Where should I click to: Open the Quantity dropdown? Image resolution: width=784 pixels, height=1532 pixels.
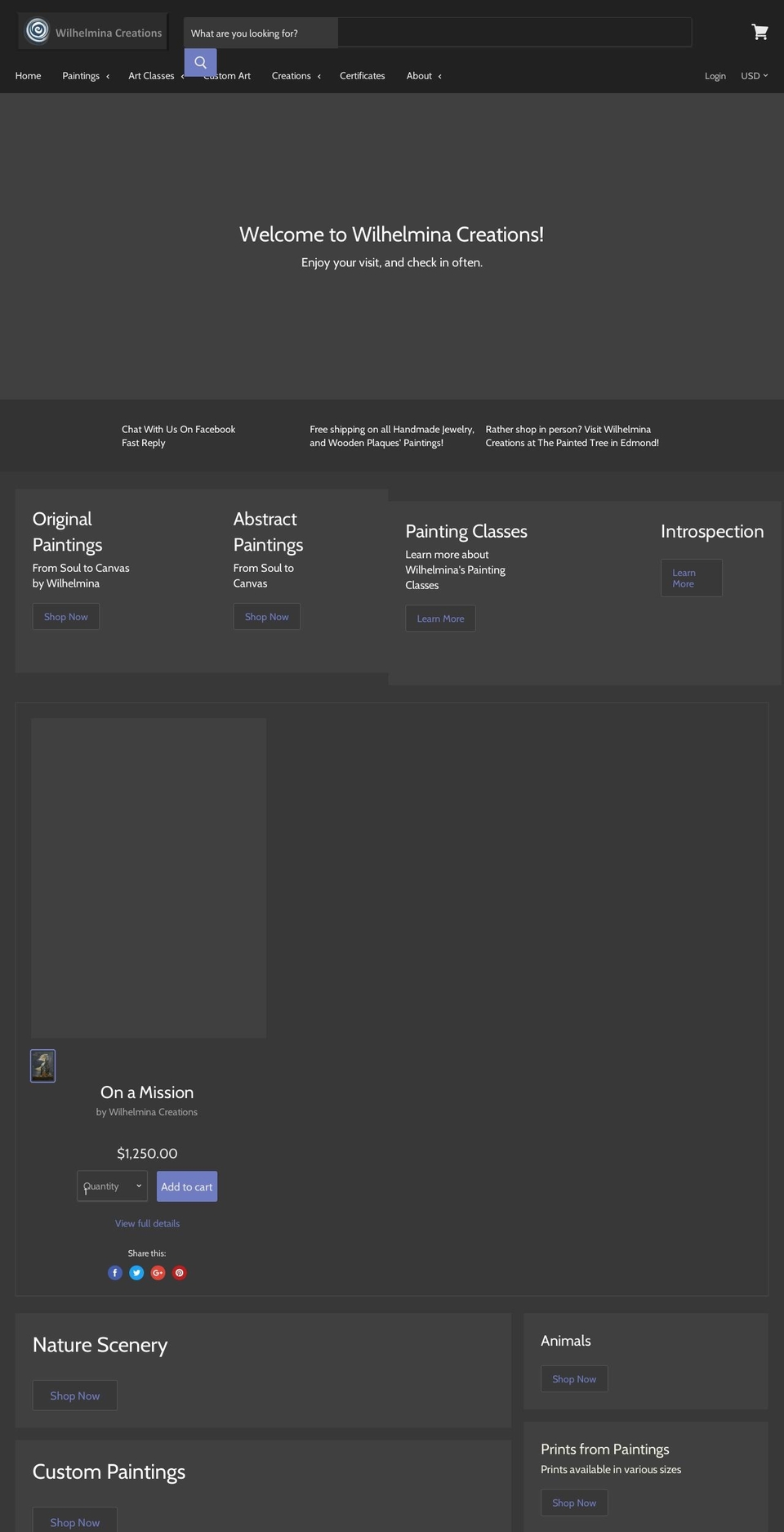(x=112, y=1186)
